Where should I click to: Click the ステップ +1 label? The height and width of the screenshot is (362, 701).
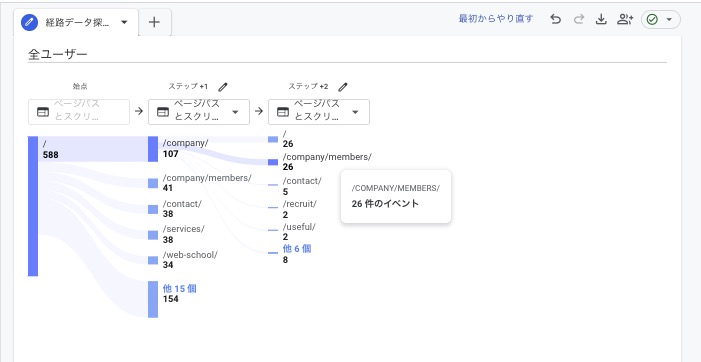pos(188,87)
